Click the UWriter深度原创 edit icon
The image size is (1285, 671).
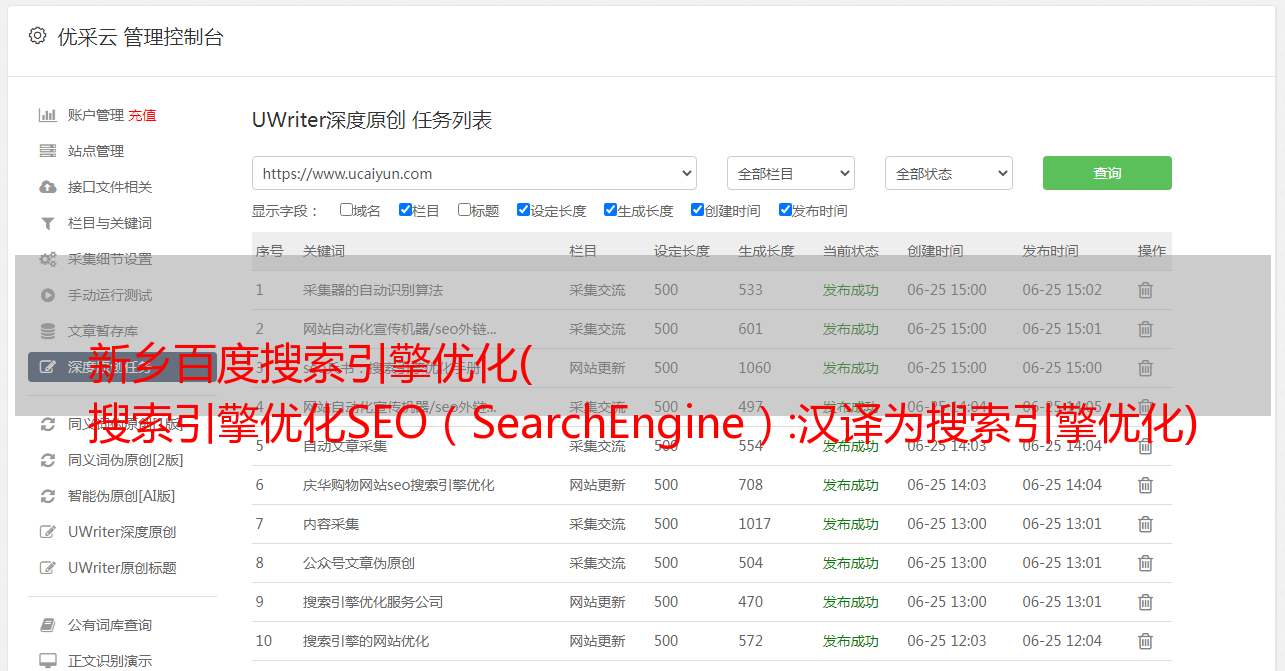(47, 532)
